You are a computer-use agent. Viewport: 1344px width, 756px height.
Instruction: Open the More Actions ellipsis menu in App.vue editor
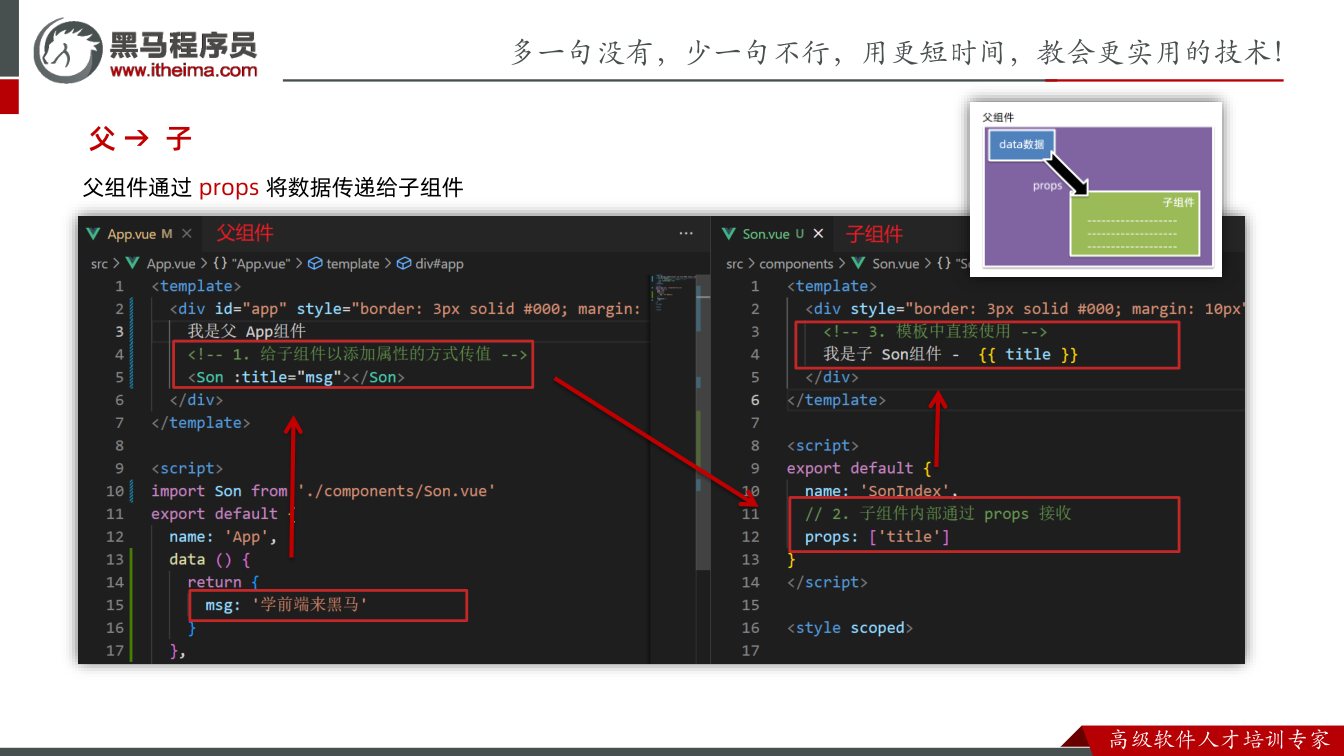686,234
